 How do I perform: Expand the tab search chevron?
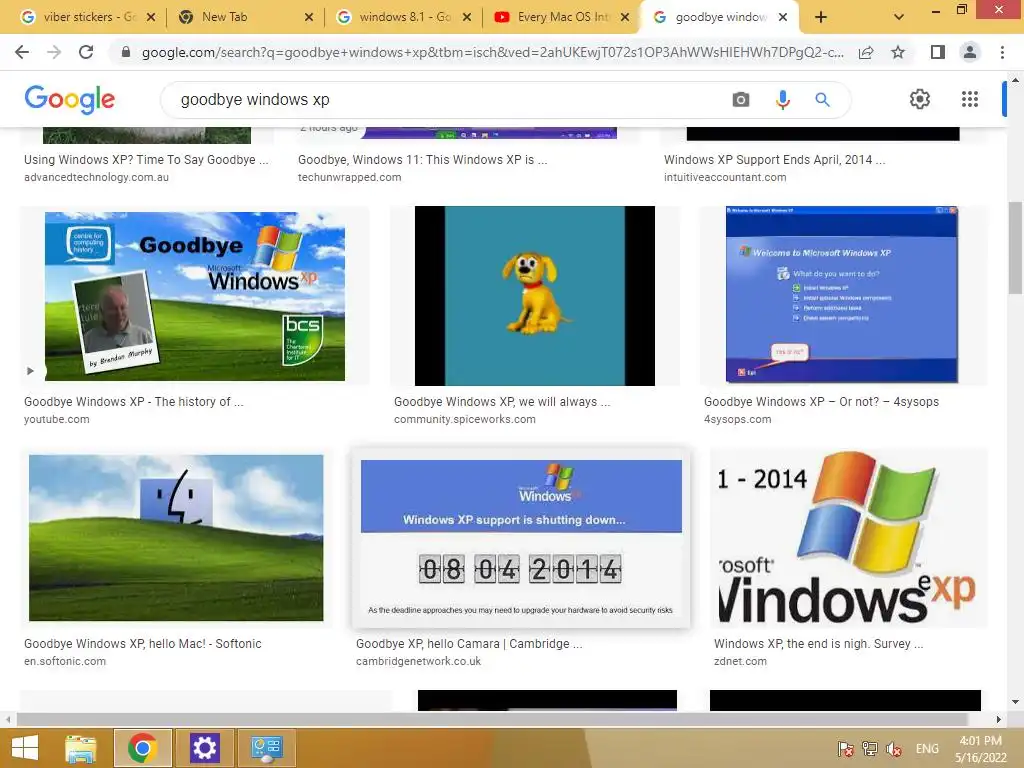coord(899,18)
